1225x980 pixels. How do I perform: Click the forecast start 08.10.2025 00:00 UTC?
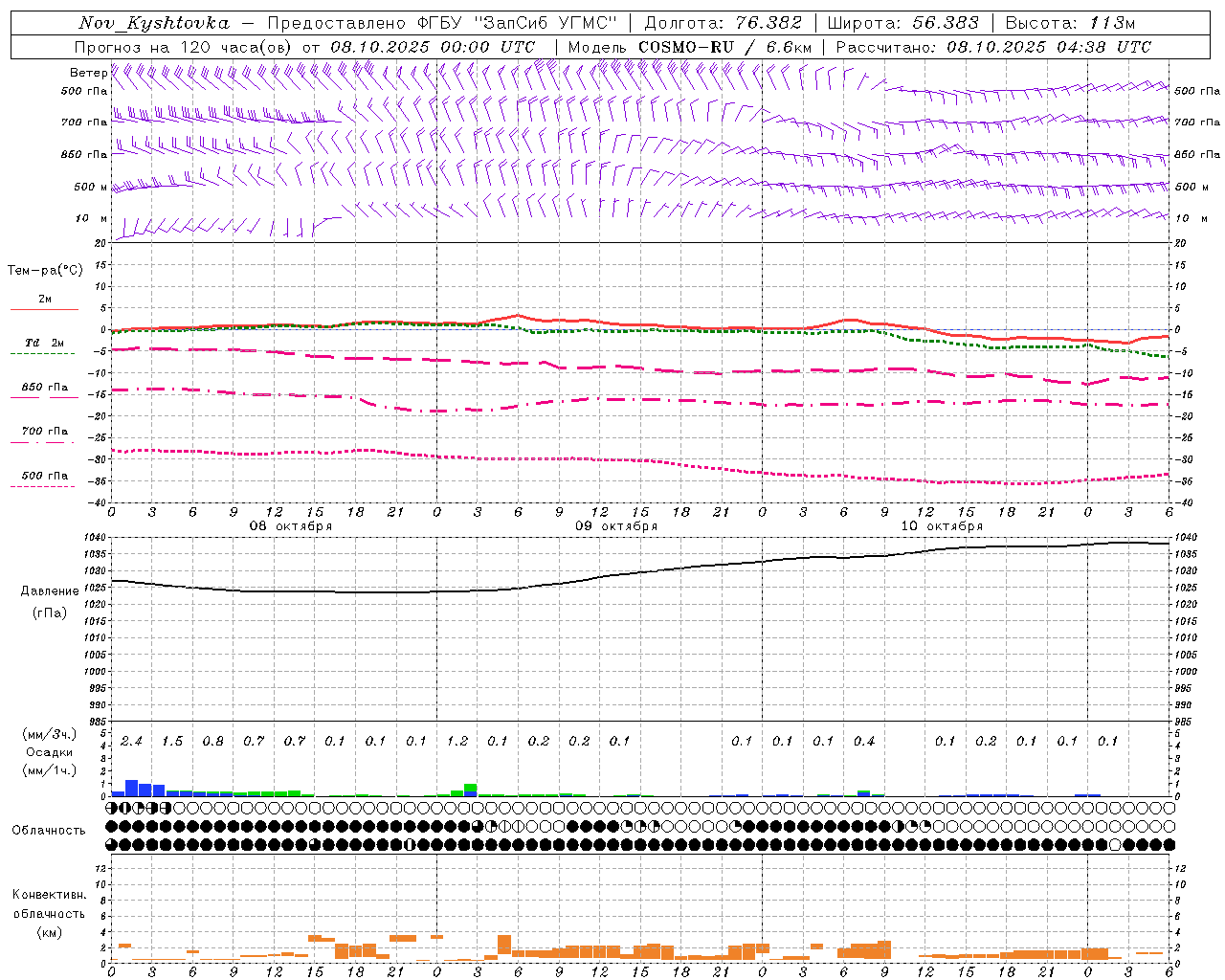click(x=433, y=47)
